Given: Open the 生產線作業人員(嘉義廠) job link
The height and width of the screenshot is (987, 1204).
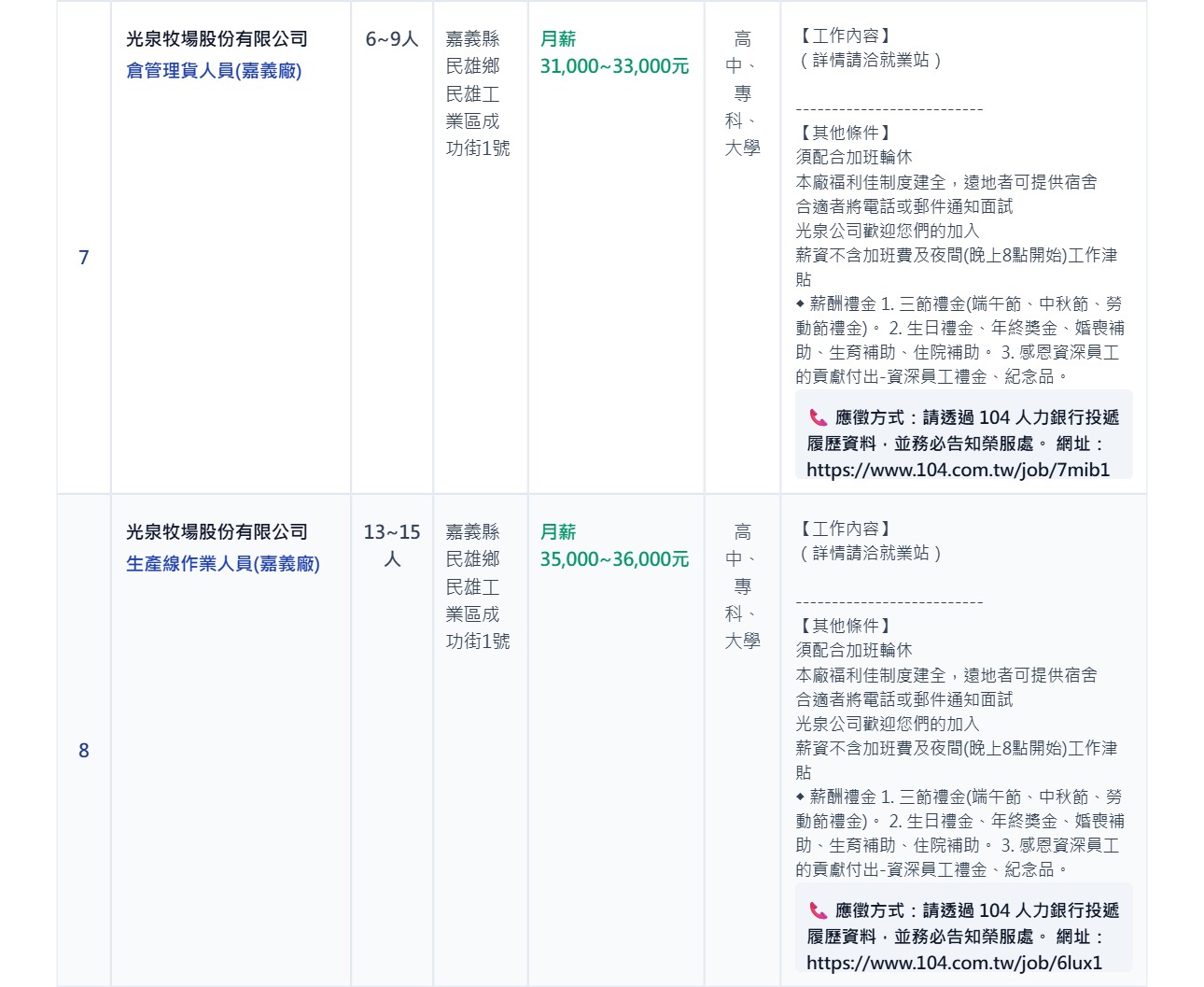Looking at the screenshot, I should (x=223, y=564).
